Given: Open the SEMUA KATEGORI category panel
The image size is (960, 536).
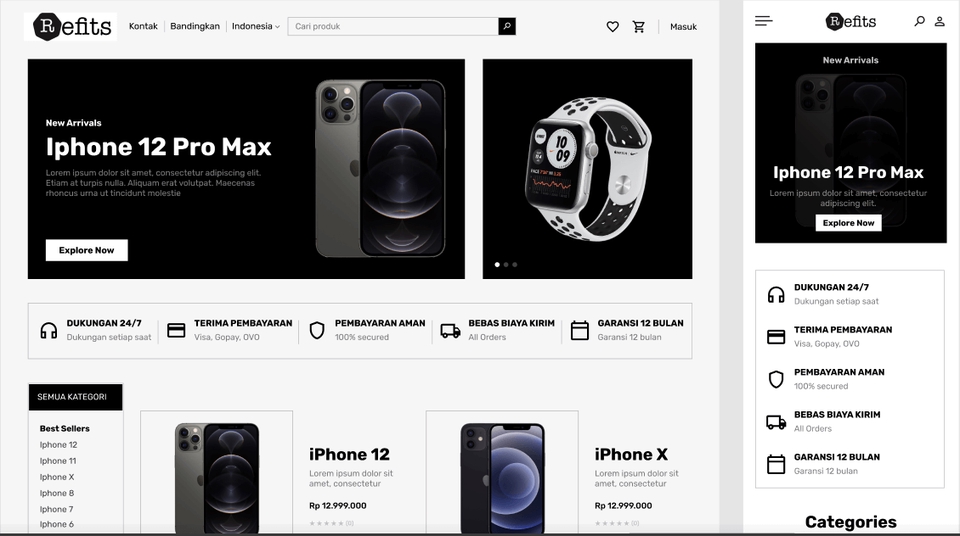Looking at the screenshot, I should pos(75,397).
